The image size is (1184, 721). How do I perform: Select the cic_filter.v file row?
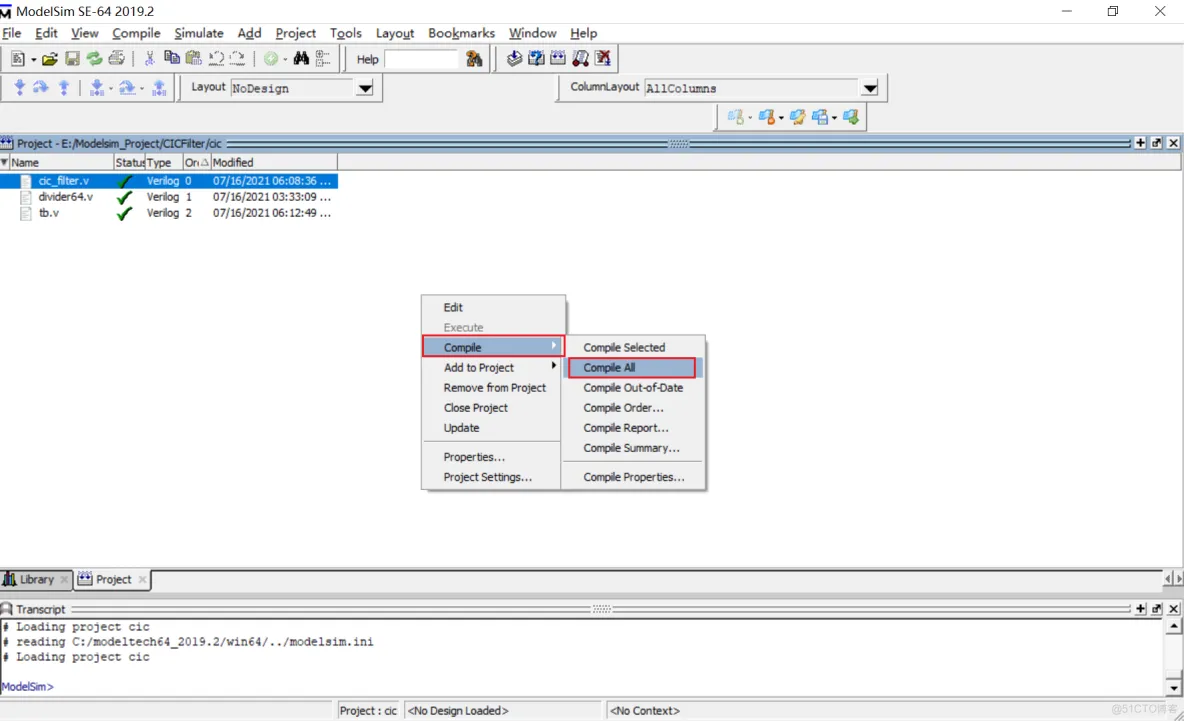[x=169, y=180]
